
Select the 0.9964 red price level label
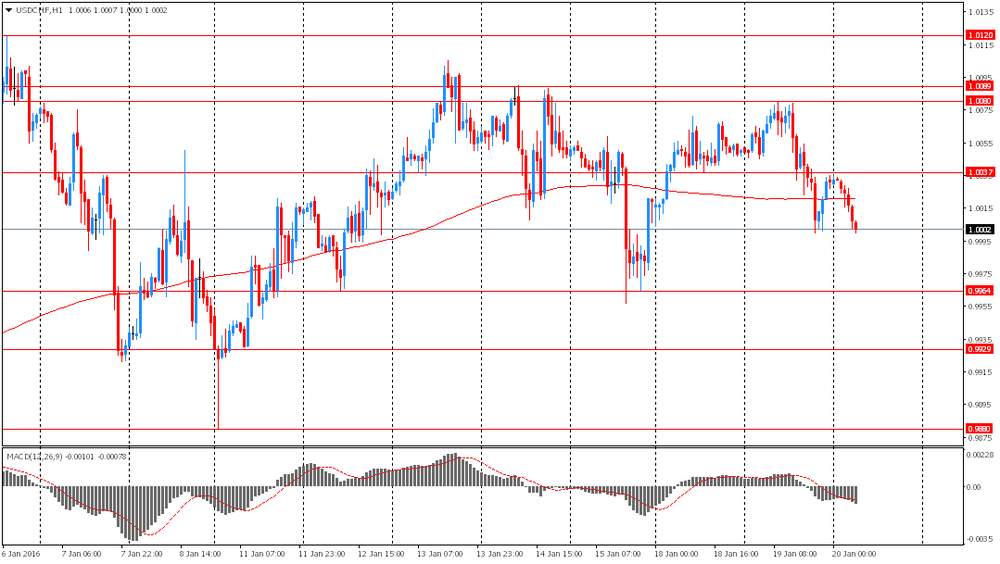[980, 291]
